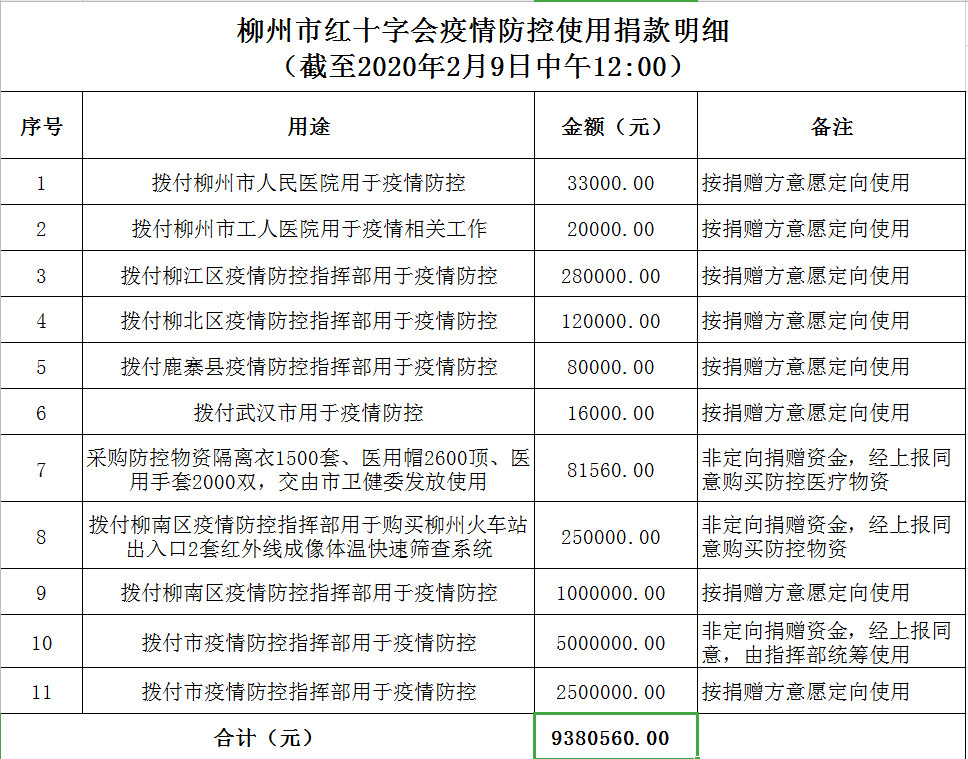
Task: Select cell '拨付柳州市工人医院用于疫情相关工作'
Action: [309, 228]
